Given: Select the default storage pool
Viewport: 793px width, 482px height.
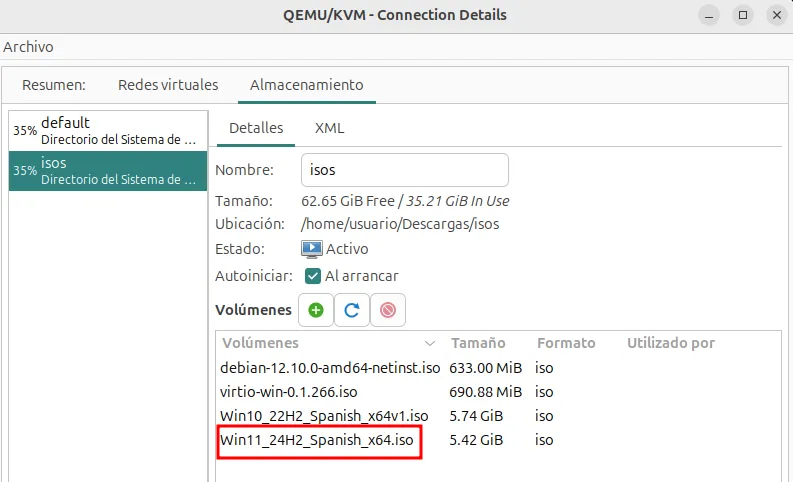Looking at the screenshot, I should 108,130.
